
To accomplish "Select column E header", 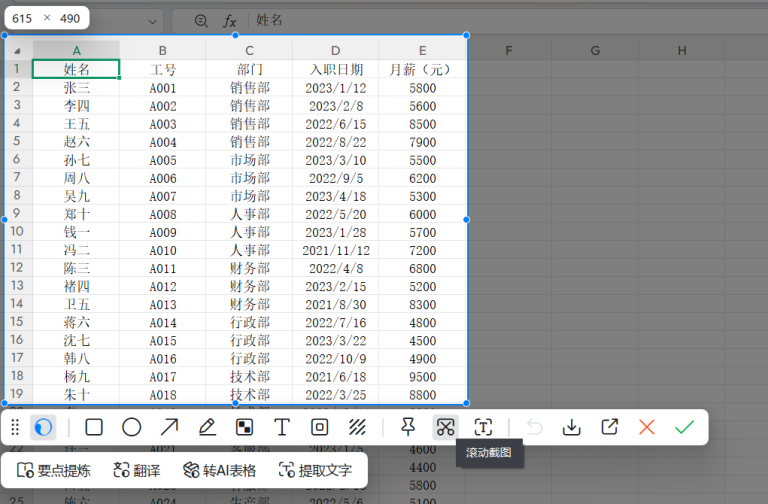I will [x=422, y=50].
